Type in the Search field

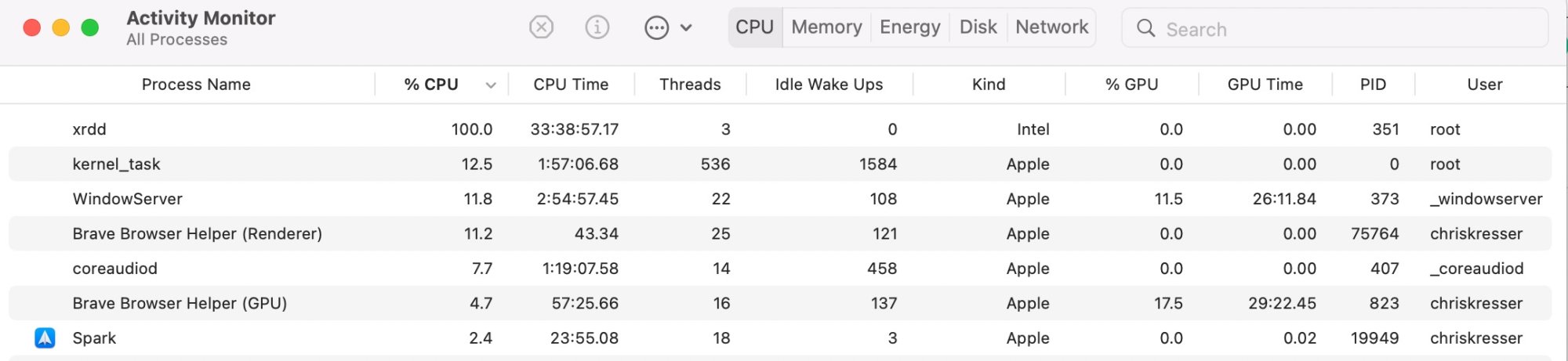[x=1348, y=29]
